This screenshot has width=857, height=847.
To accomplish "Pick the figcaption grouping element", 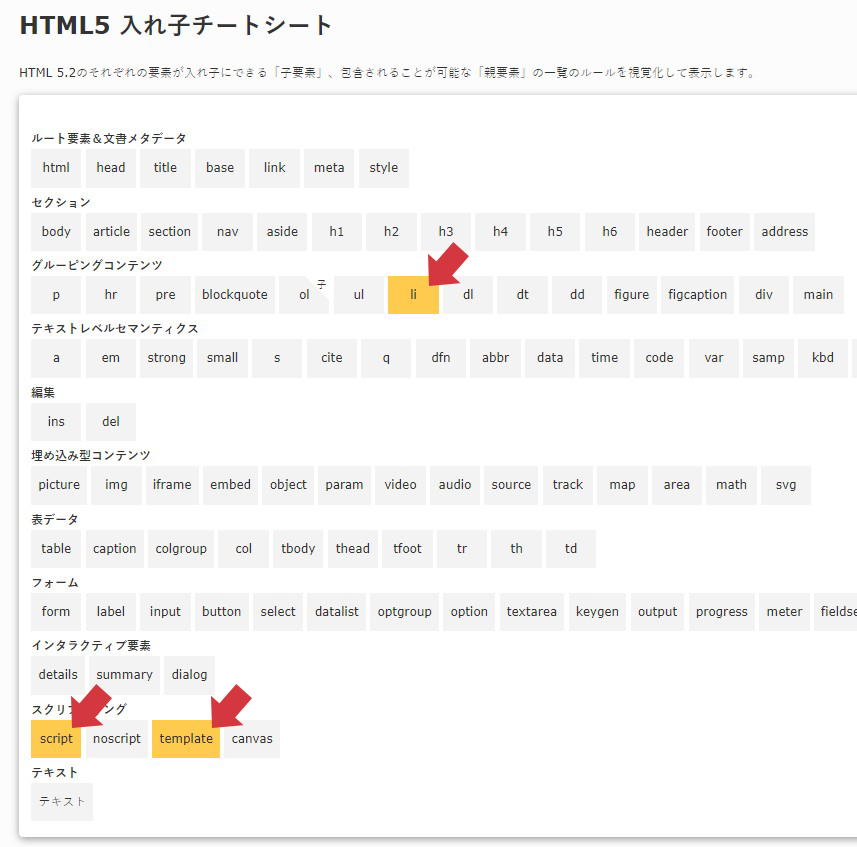I will (697, 295).
